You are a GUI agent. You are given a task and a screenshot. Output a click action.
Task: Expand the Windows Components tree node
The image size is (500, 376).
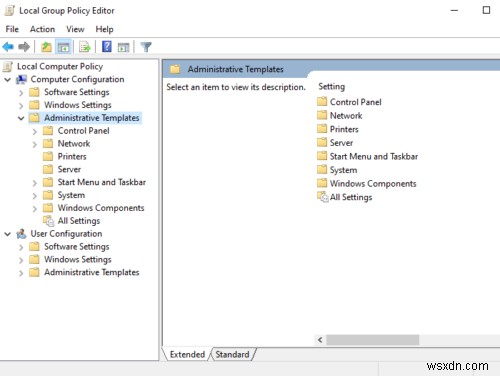point(35,209)
